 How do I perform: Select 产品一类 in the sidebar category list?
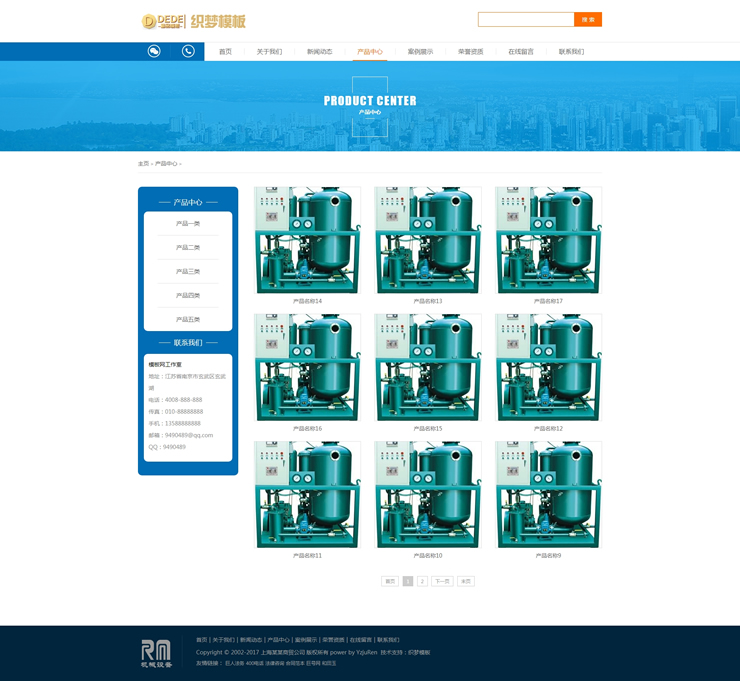[188, 224]
